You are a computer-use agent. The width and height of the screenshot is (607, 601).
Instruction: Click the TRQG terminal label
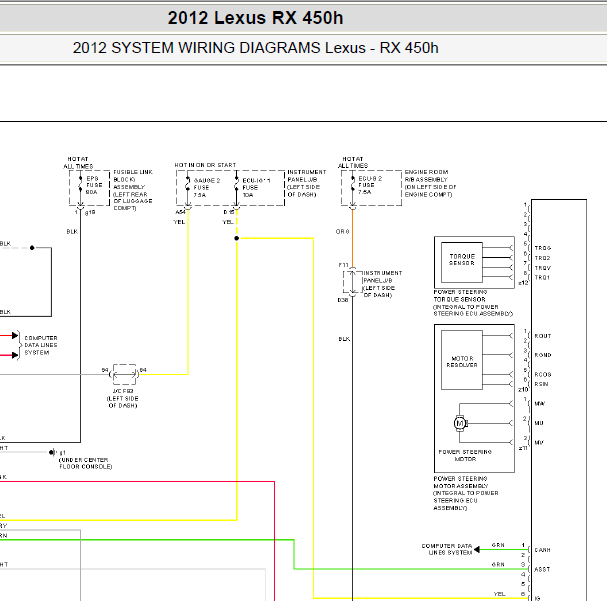[x=543, y=248]
